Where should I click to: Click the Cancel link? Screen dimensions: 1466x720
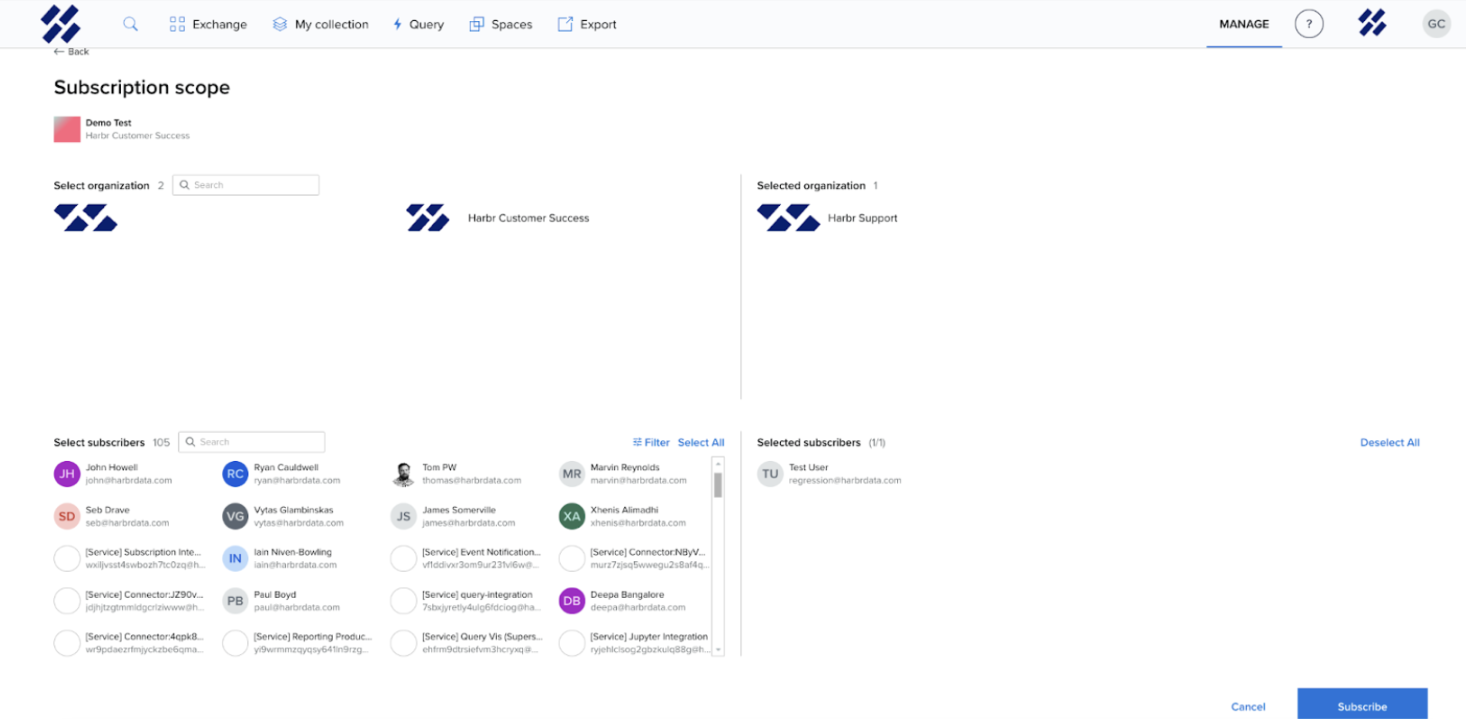1248,706
